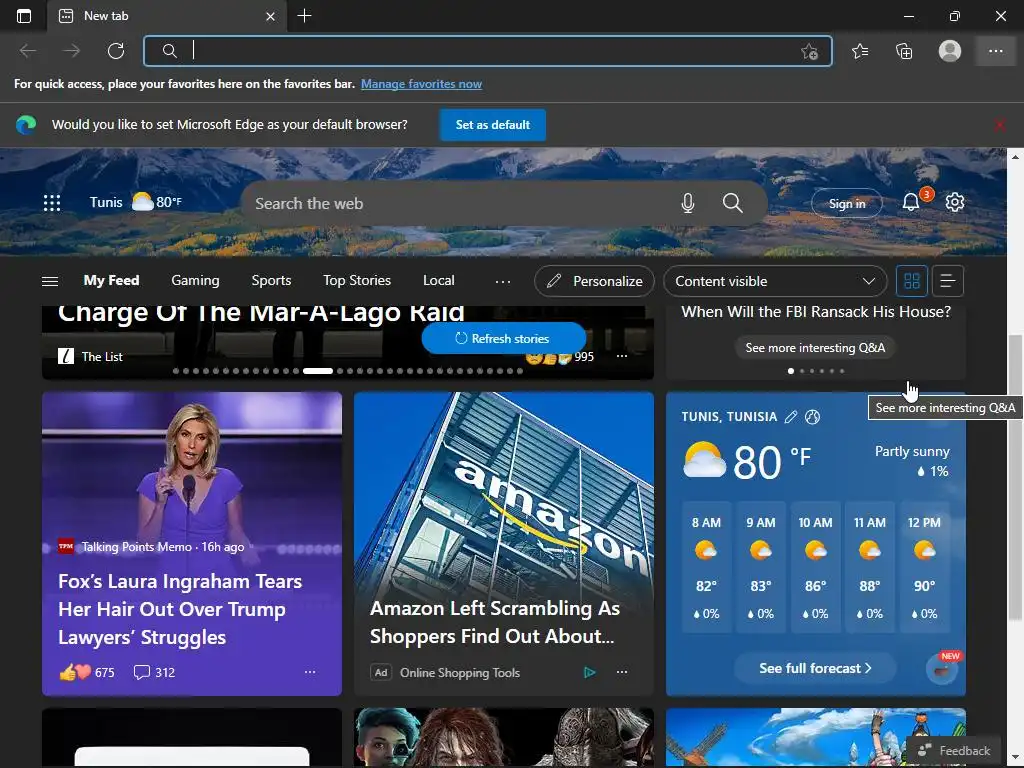Open the Top Stories tab
Viewport: 1024px width, 768px height.
pyautogui.click(x=357, y=280)
